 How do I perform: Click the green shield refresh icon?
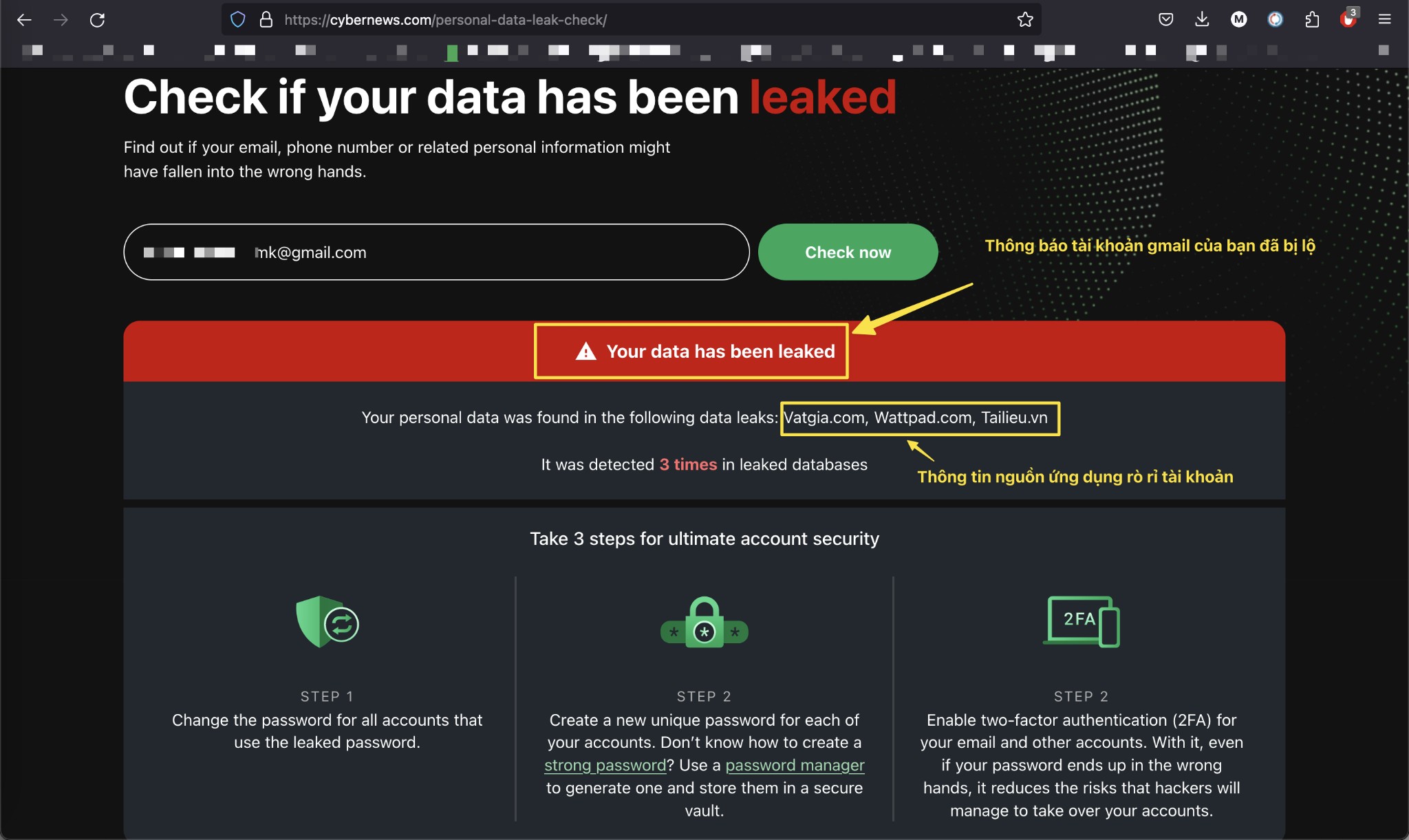[x=327, y=622]
